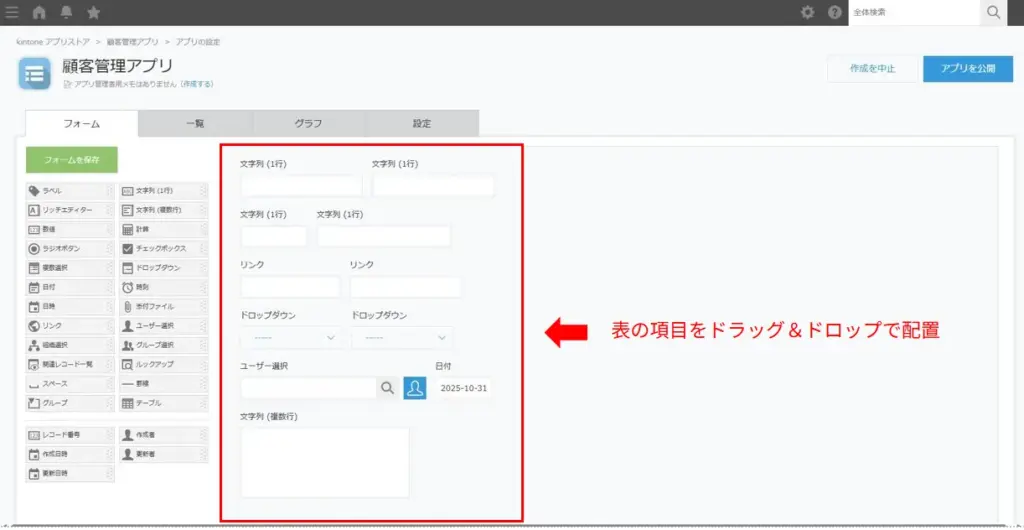
Task: Select the 複数選択 field in the palette
Action: point(71,268)
